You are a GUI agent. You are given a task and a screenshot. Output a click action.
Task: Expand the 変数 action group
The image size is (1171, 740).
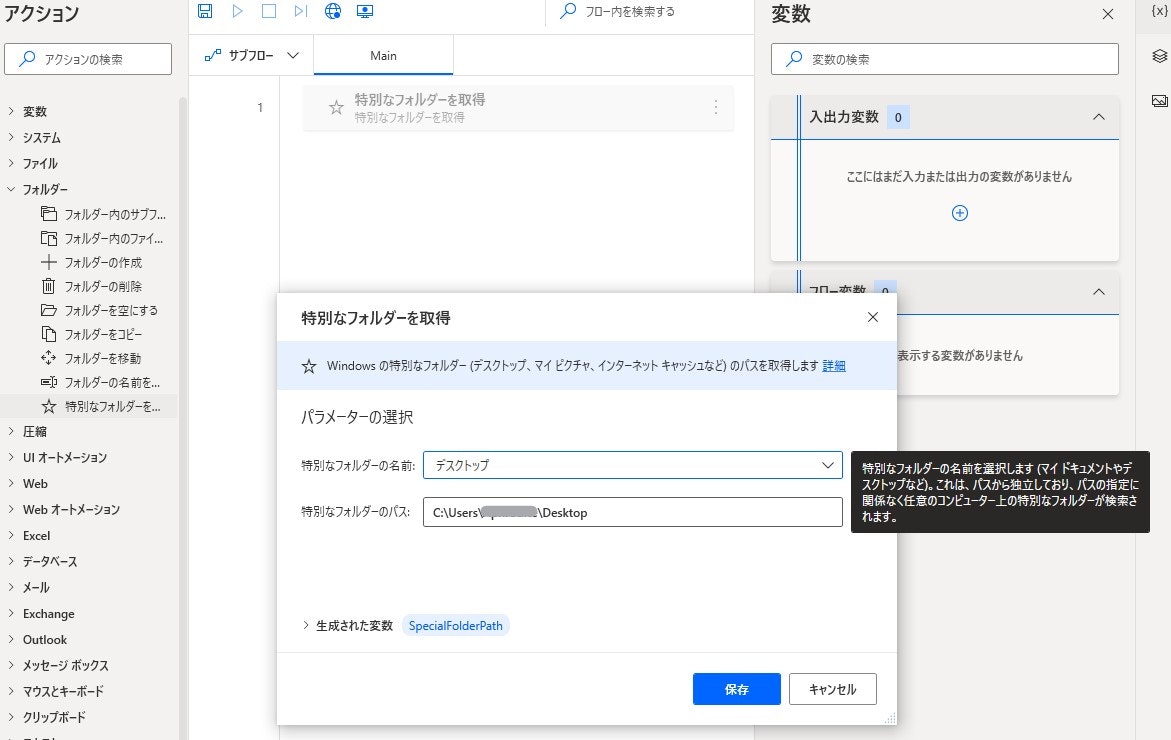click(11, 111)
